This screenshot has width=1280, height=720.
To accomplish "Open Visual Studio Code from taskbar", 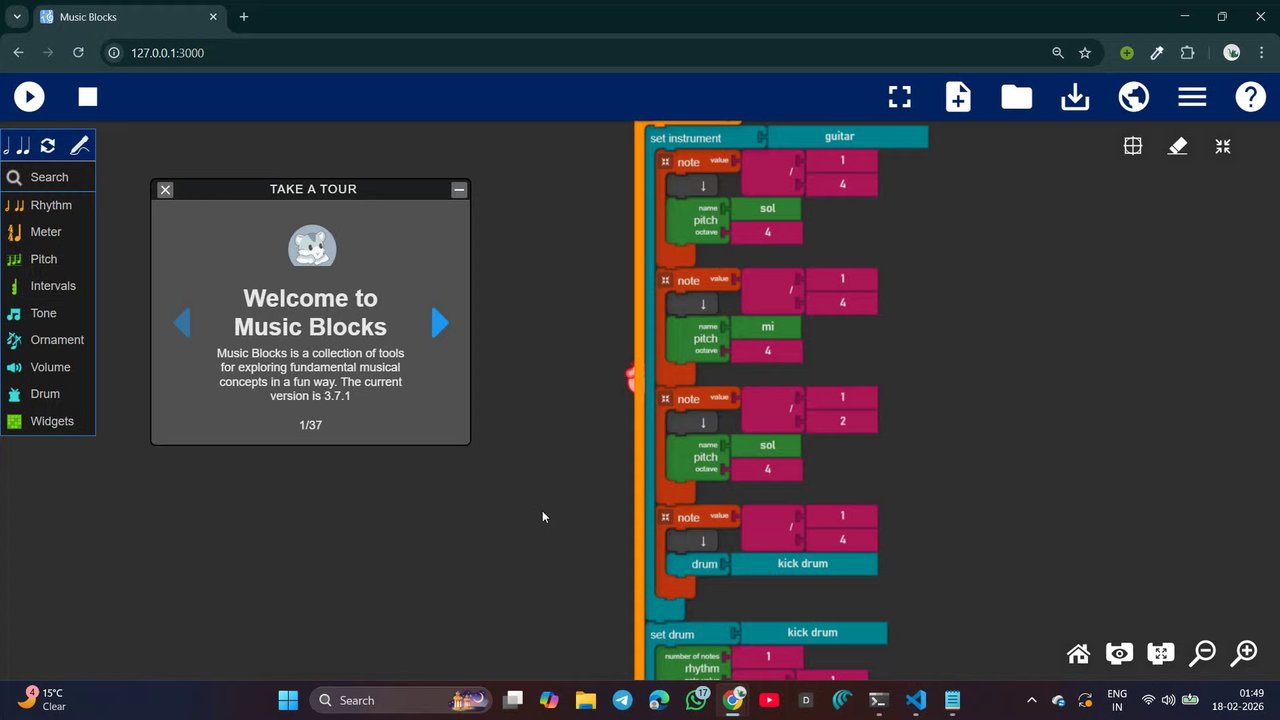I will coord(915,700).
